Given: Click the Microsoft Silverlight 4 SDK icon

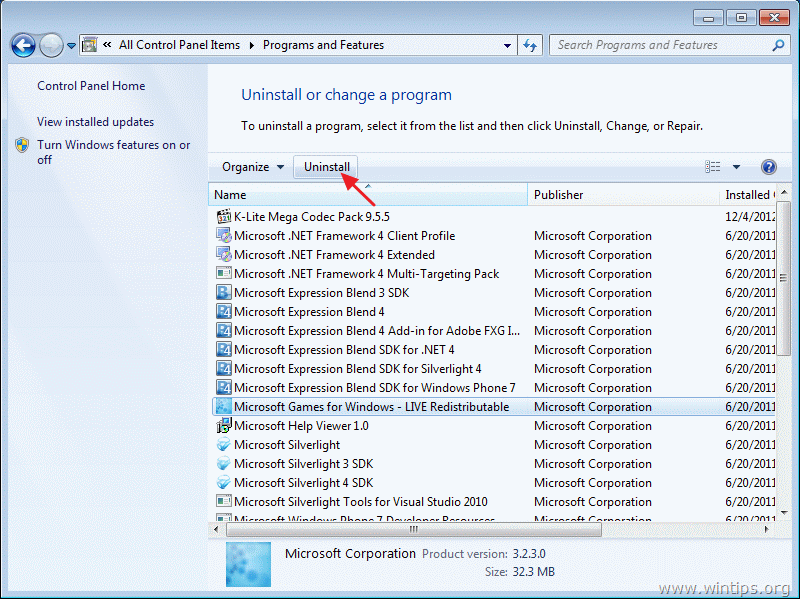Looking at the screenshot, I should (223, 483).
